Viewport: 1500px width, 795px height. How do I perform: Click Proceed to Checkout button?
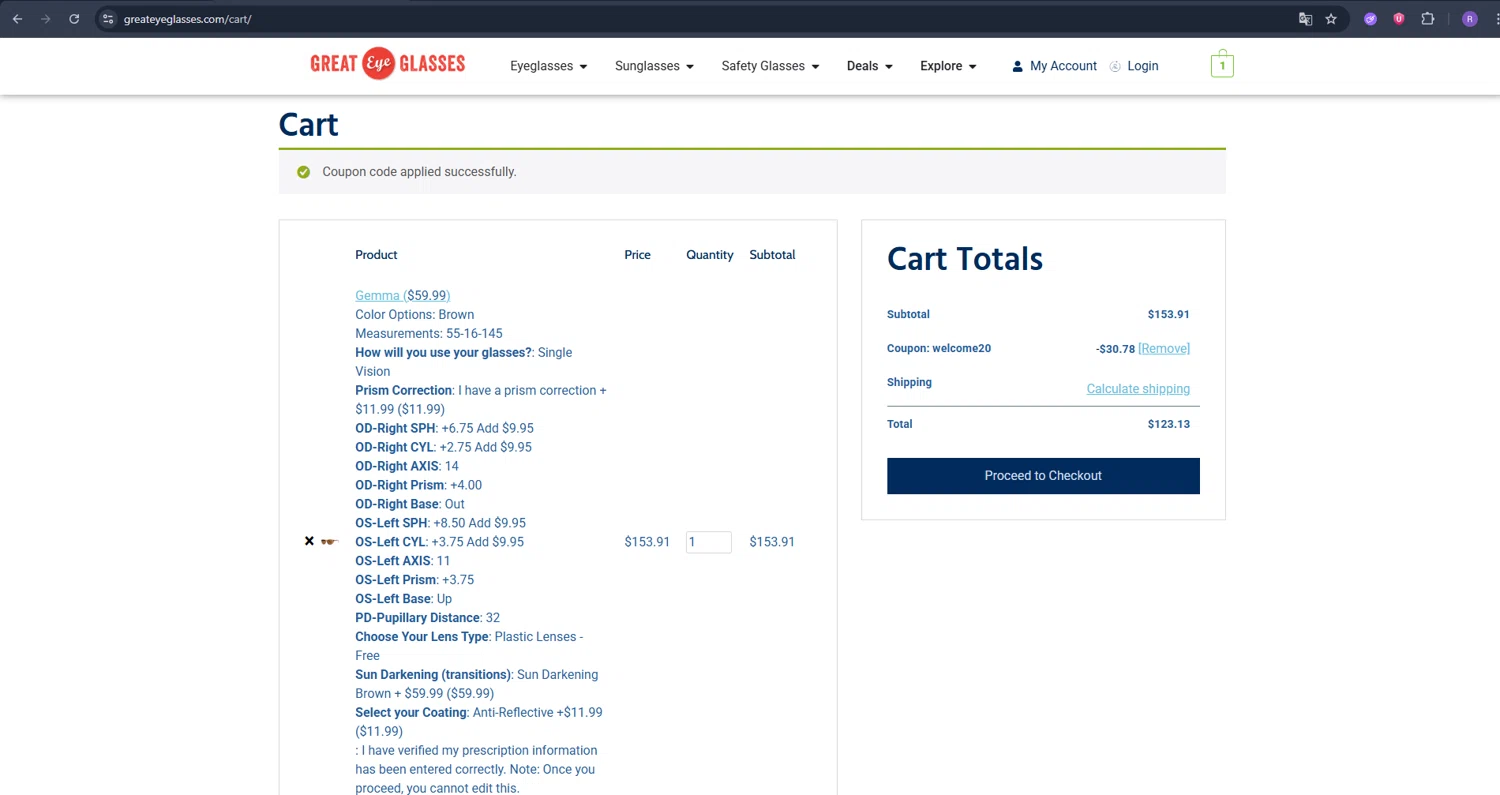(1043, 476)
